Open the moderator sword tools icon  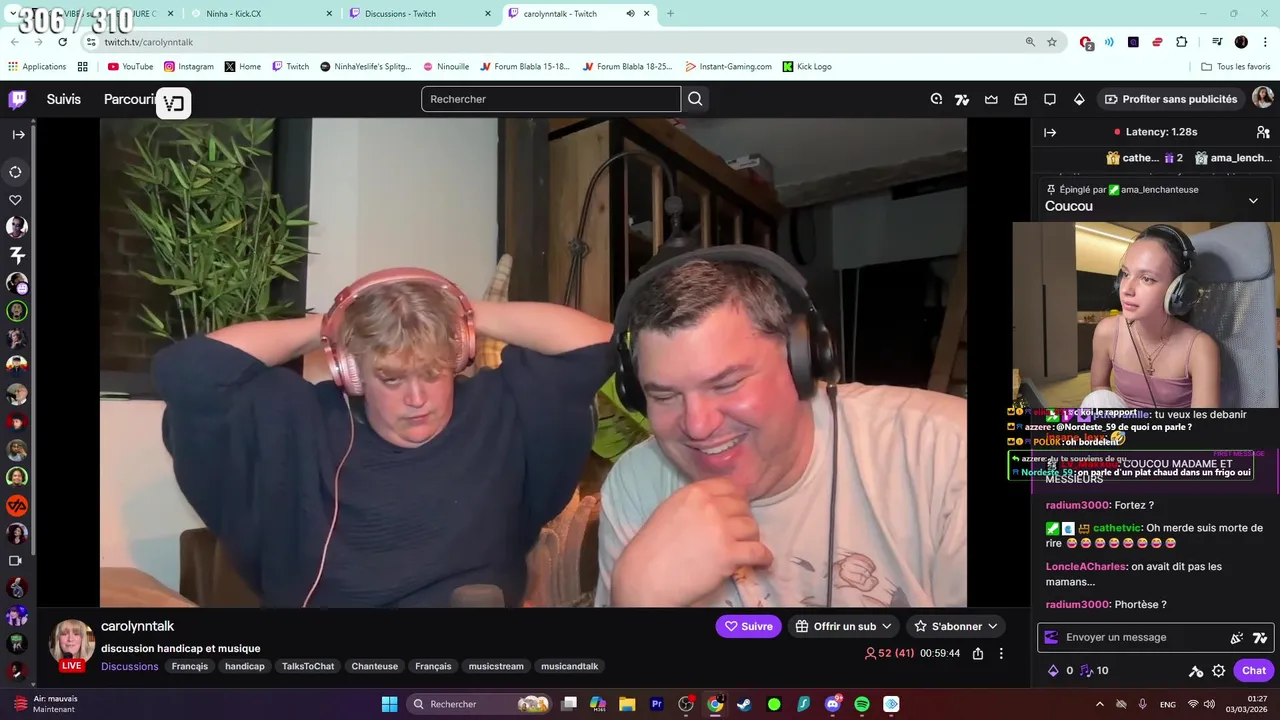click(1195, 671)
